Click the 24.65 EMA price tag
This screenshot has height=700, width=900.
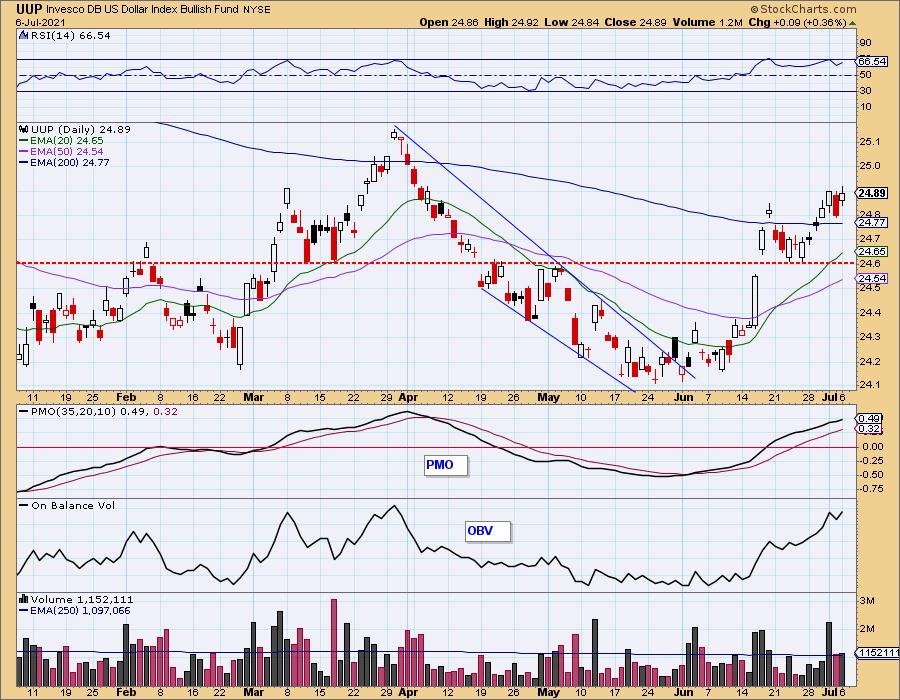[x=872, y=251]
